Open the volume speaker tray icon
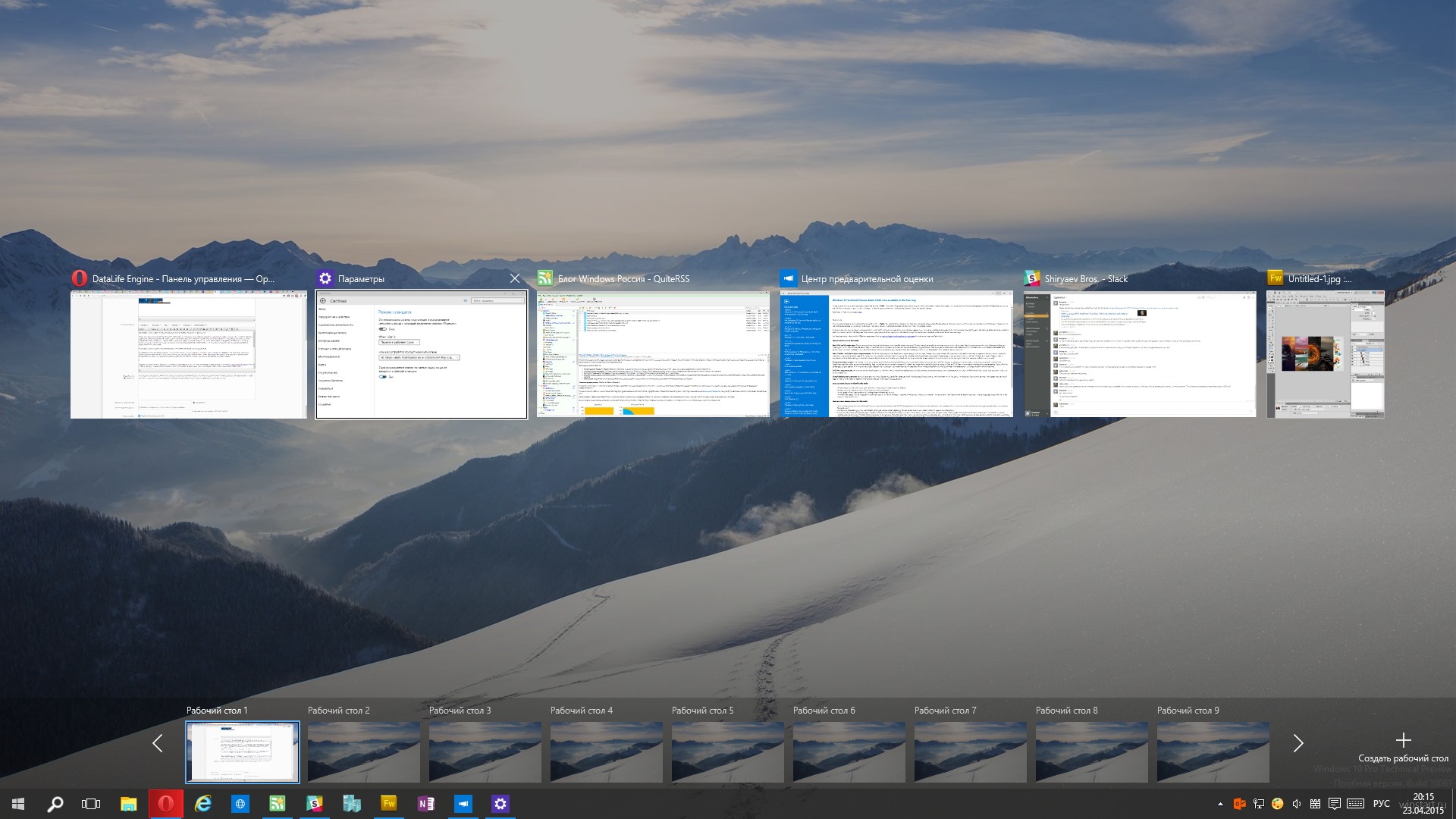The image size is (1456, 819). tap(1297, 804)
